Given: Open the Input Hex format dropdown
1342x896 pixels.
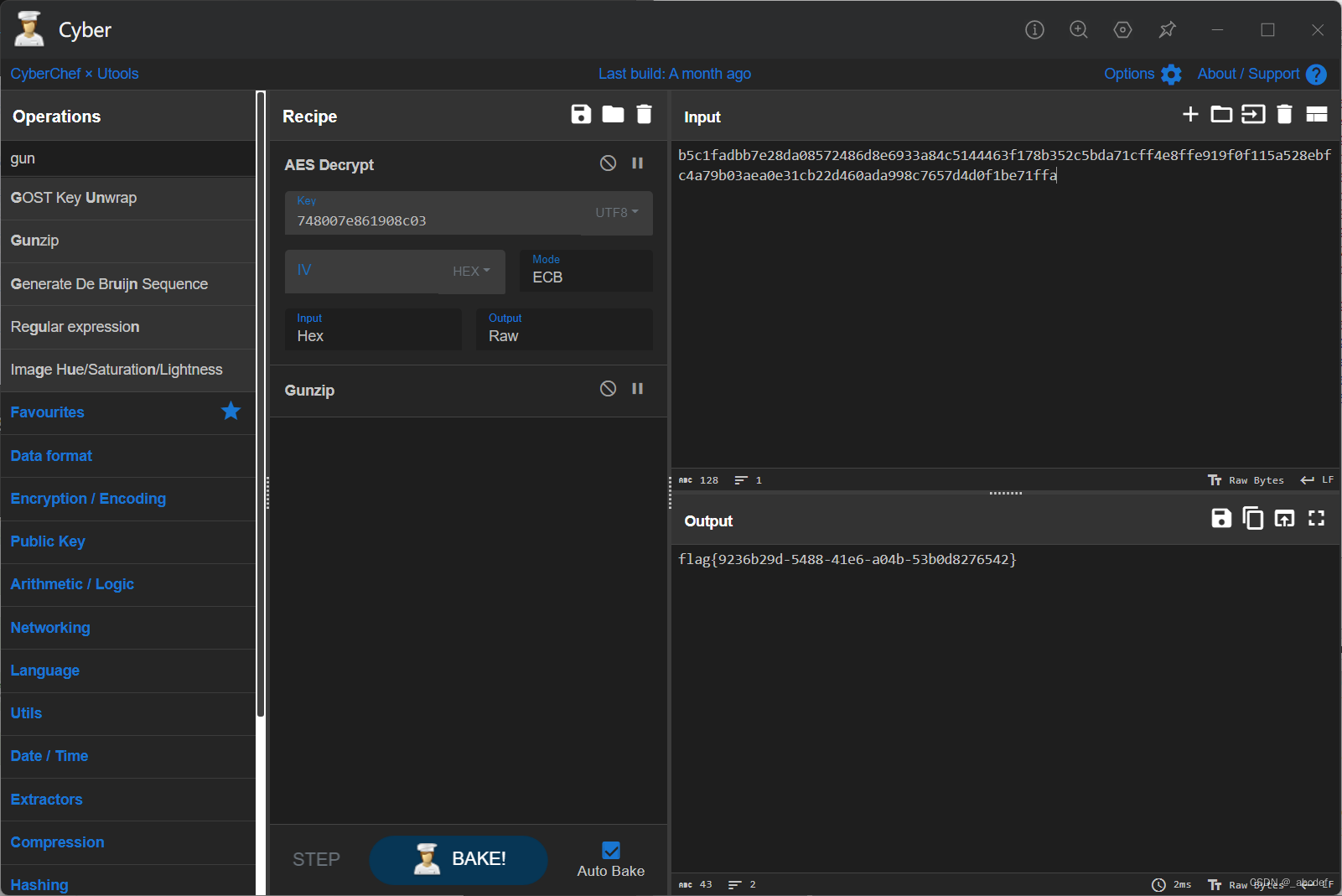Looking at the screenshot, I should [373, 329].
